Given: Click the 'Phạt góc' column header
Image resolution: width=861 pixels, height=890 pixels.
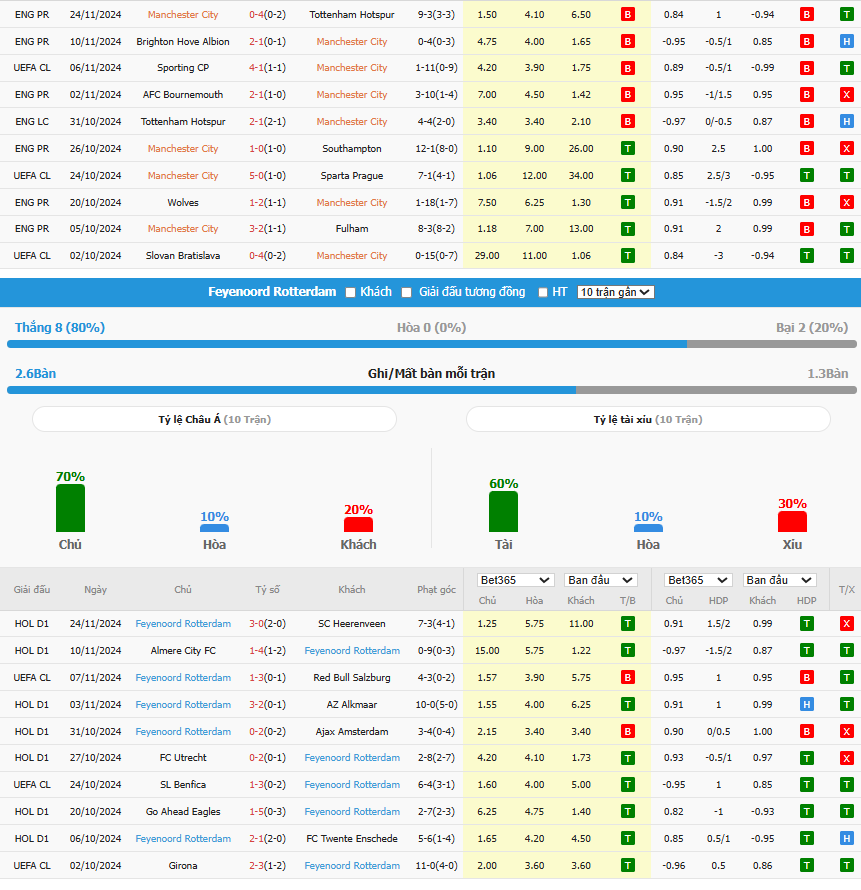Looking at the screenshot, I should (436, 590).
